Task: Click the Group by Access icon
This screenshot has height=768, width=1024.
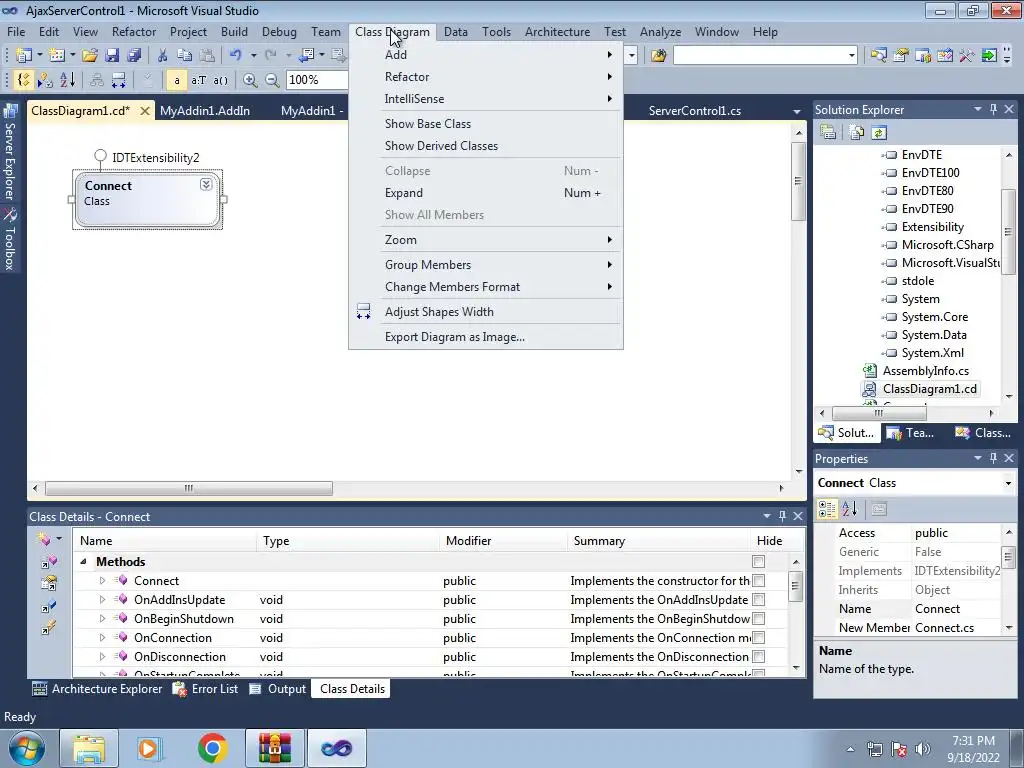Action: (45, 80)
